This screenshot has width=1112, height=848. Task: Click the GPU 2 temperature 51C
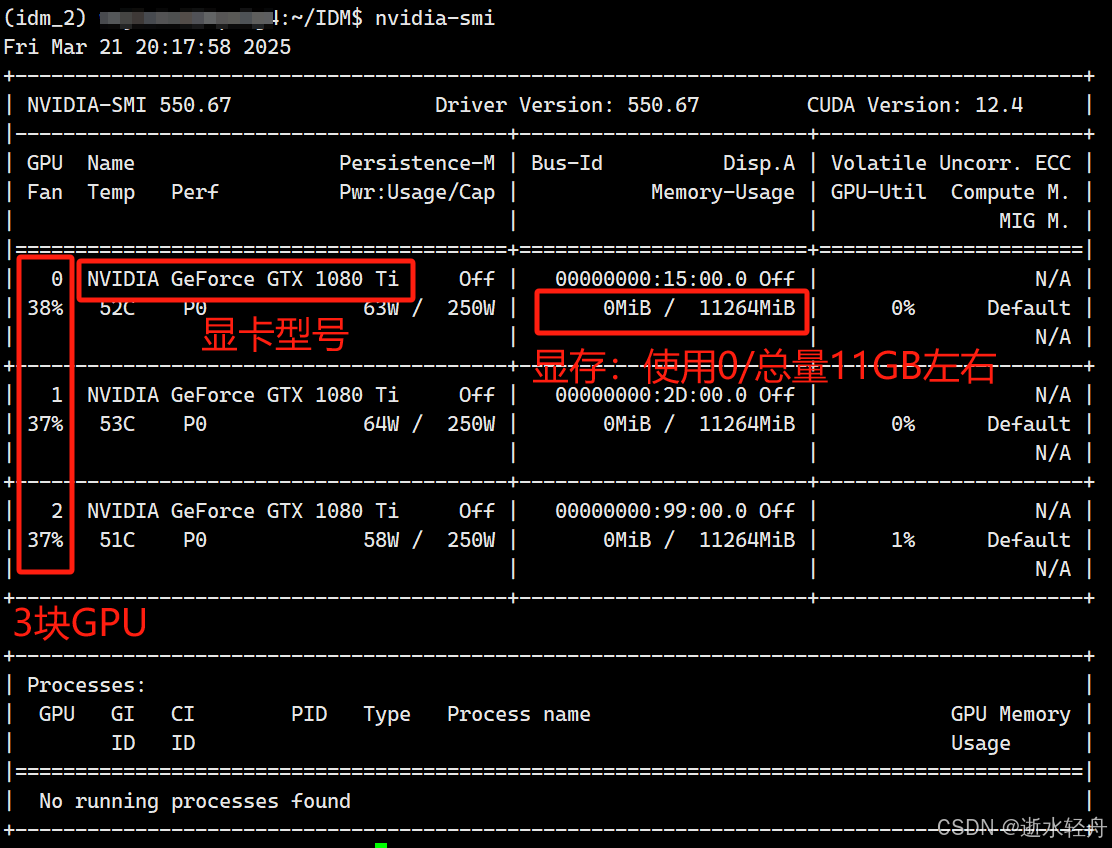click(117, 540)
